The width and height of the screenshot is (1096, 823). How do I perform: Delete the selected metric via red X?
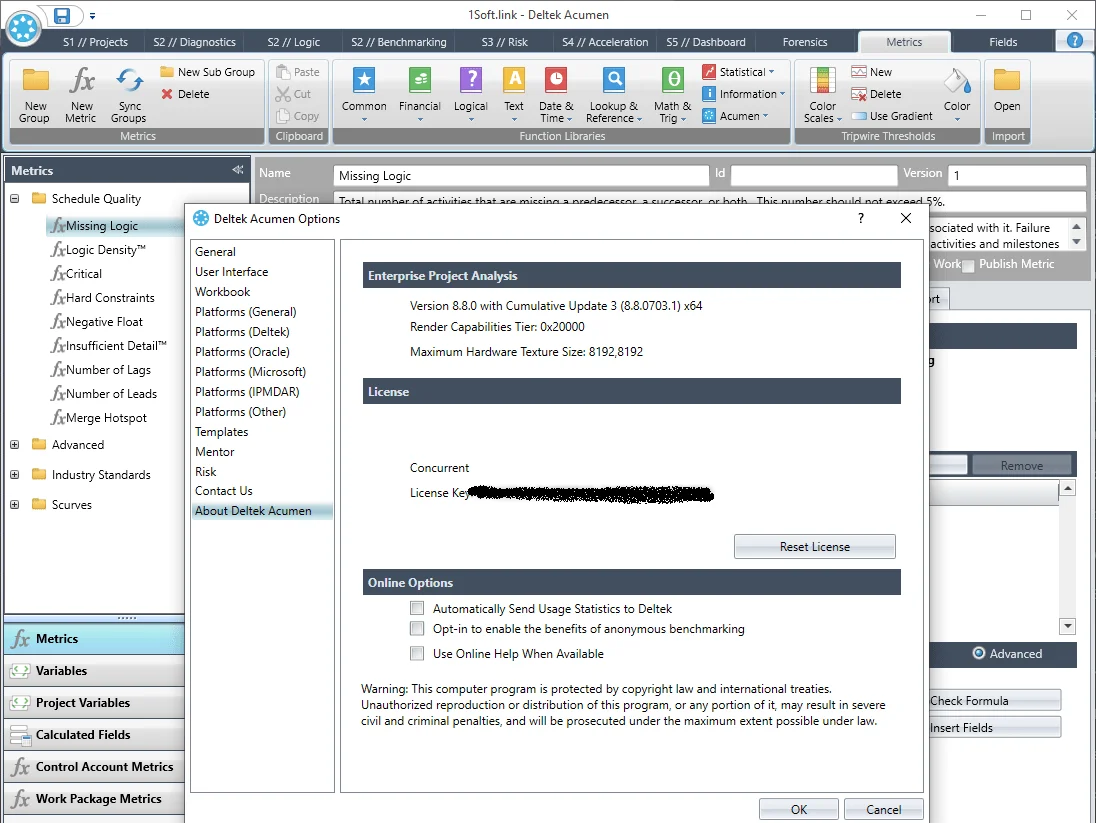[x=185, y=94]
